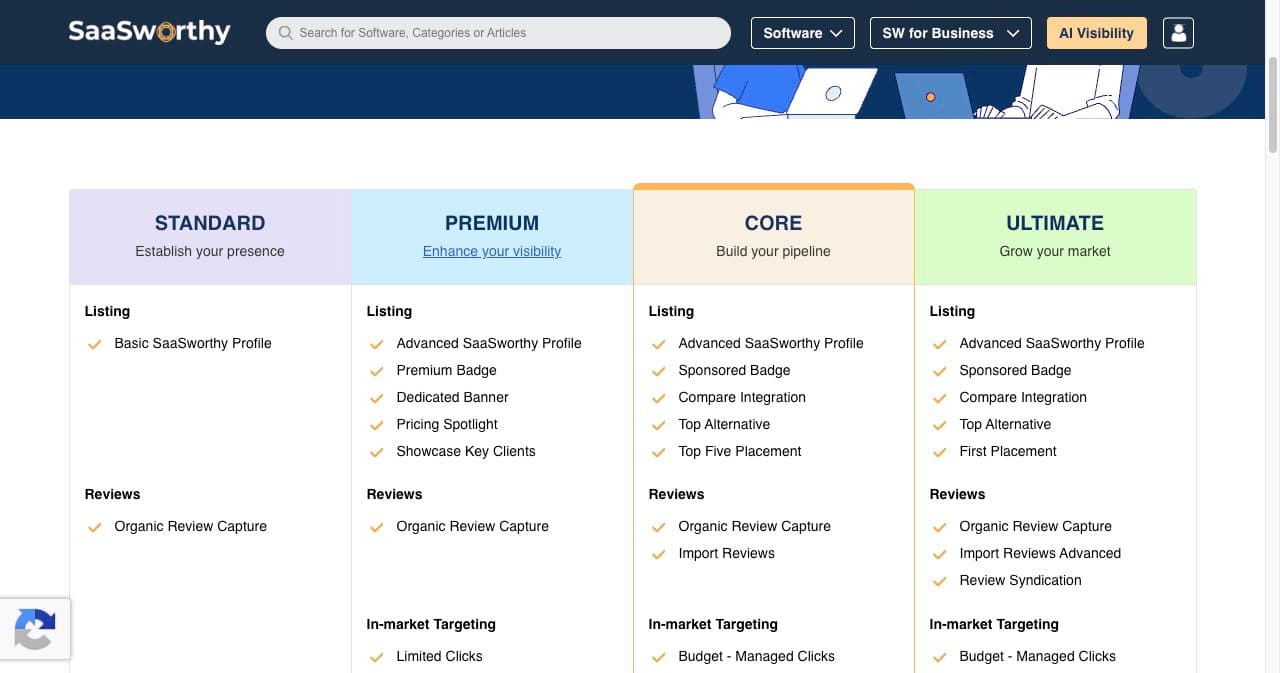
Task: Click the AI Visibility button
Action: point(1096,33)
